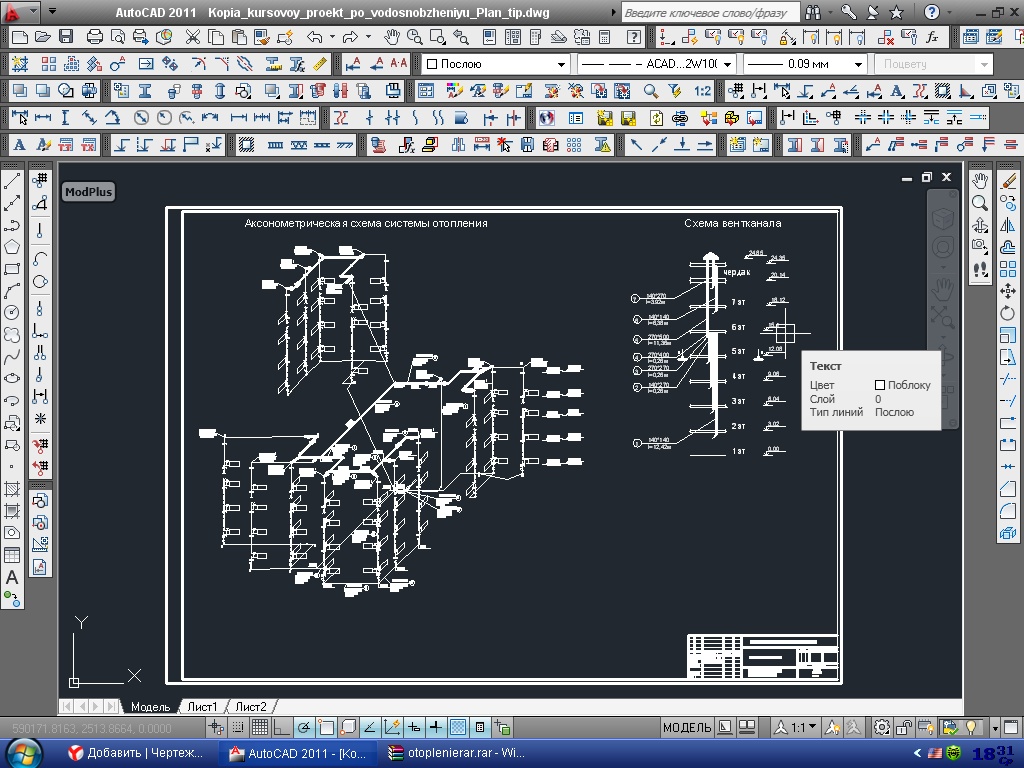Select the Move tool in Modify toolbar
The height and width of the screenshot is (768, 1024).
click(x=1008, y=291)
